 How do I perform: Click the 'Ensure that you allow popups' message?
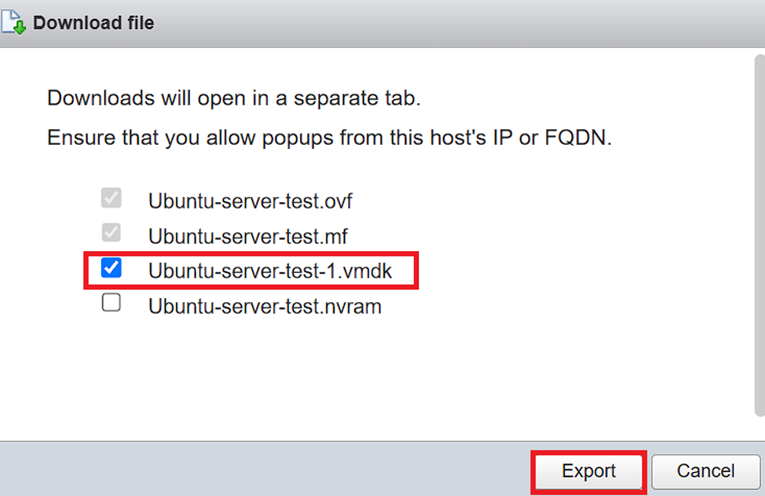328,137
